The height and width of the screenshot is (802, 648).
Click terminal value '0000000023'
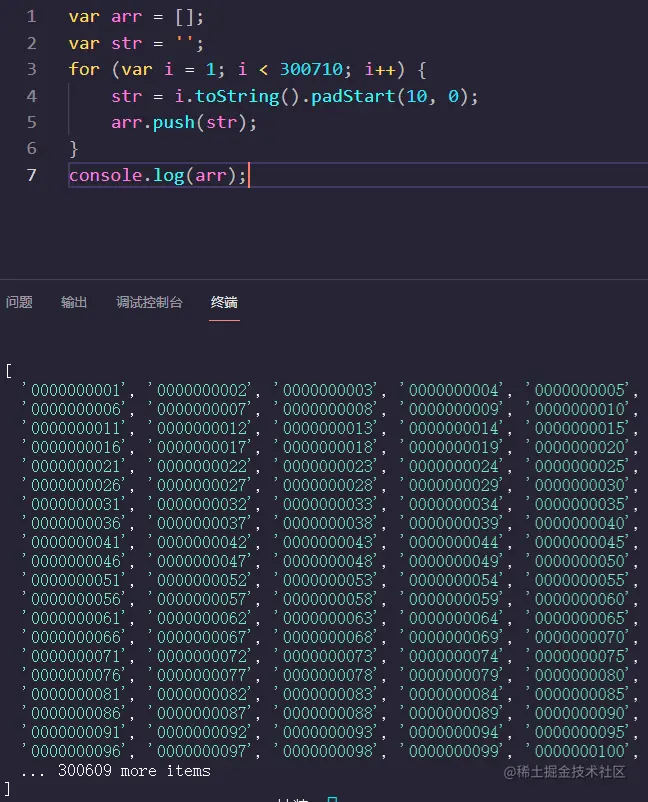327,466
